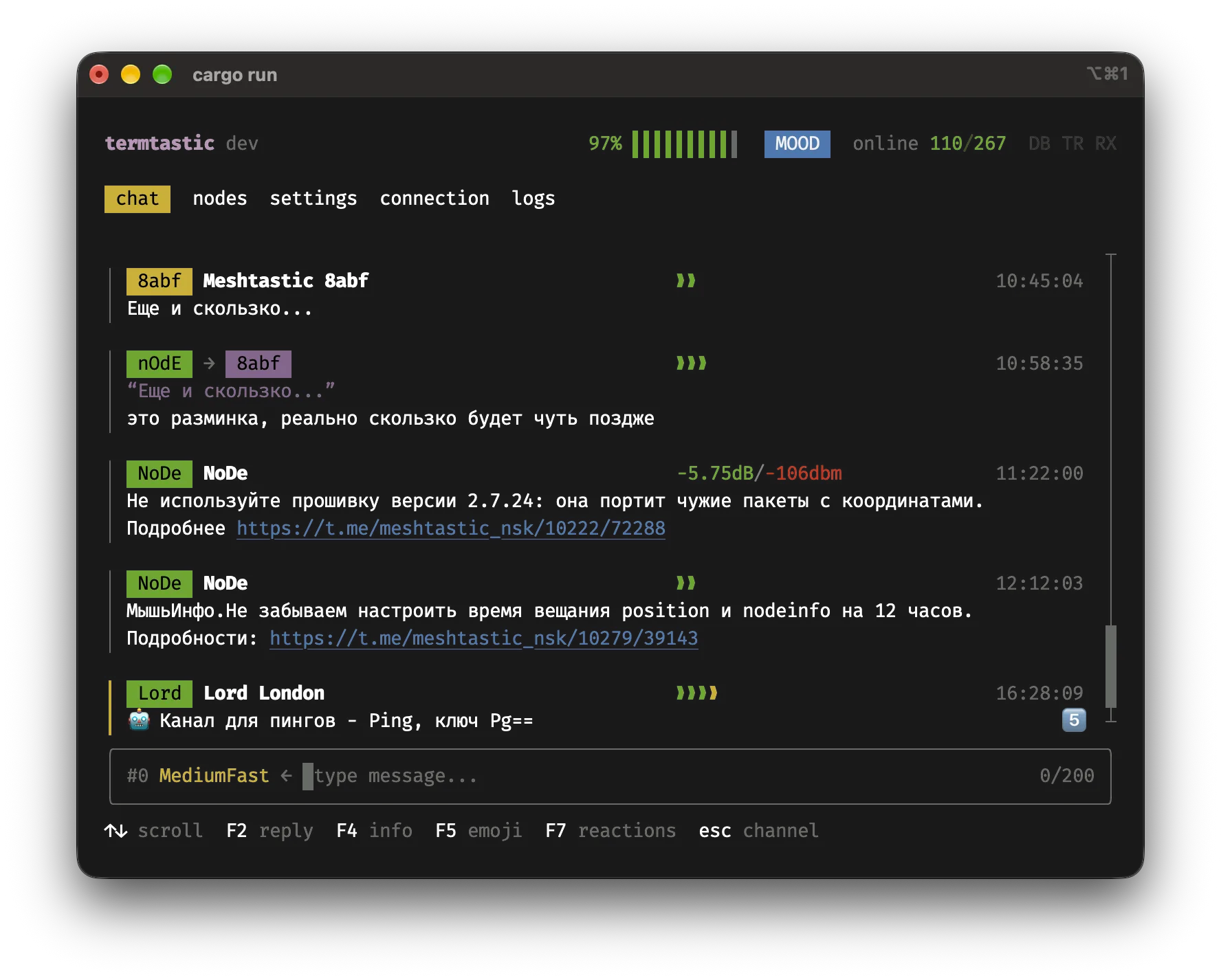Image resolution: width=1221 pixels, height=980 pixels.
Task: Click the scroll arrows hint icon
Action: point(115,831)
